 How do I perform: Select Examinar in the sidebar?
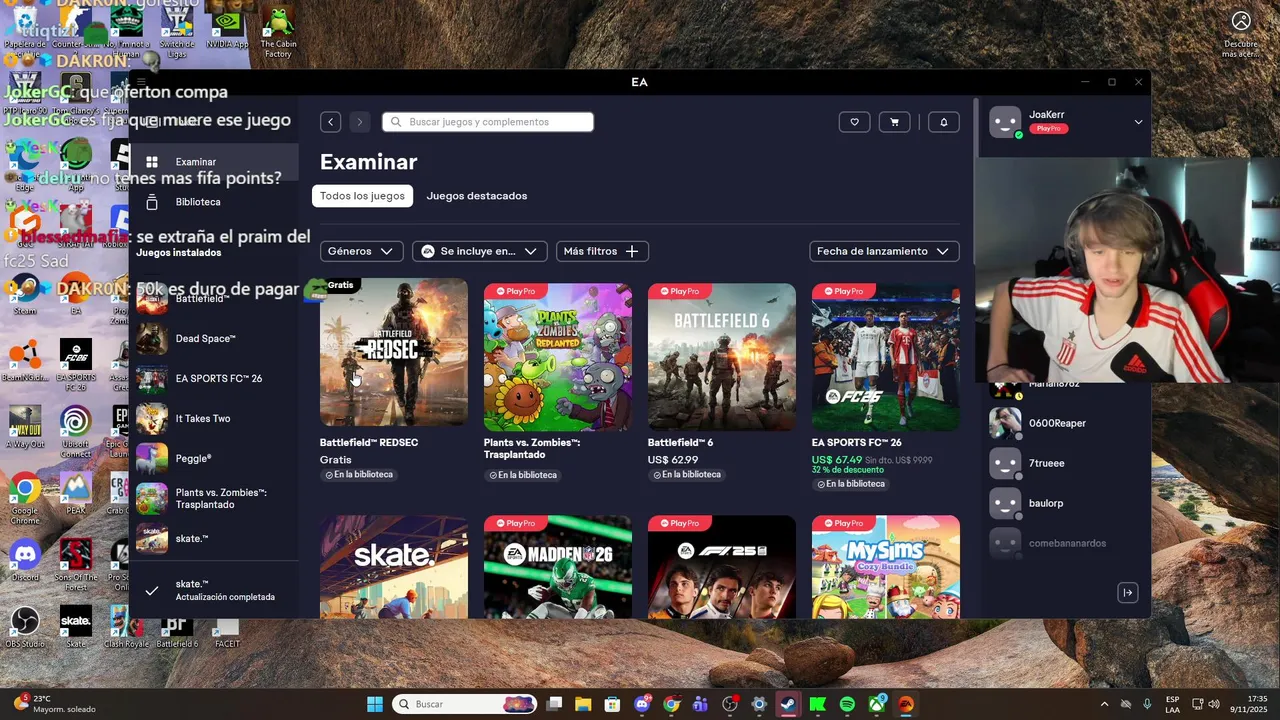(x=214, y=162)
